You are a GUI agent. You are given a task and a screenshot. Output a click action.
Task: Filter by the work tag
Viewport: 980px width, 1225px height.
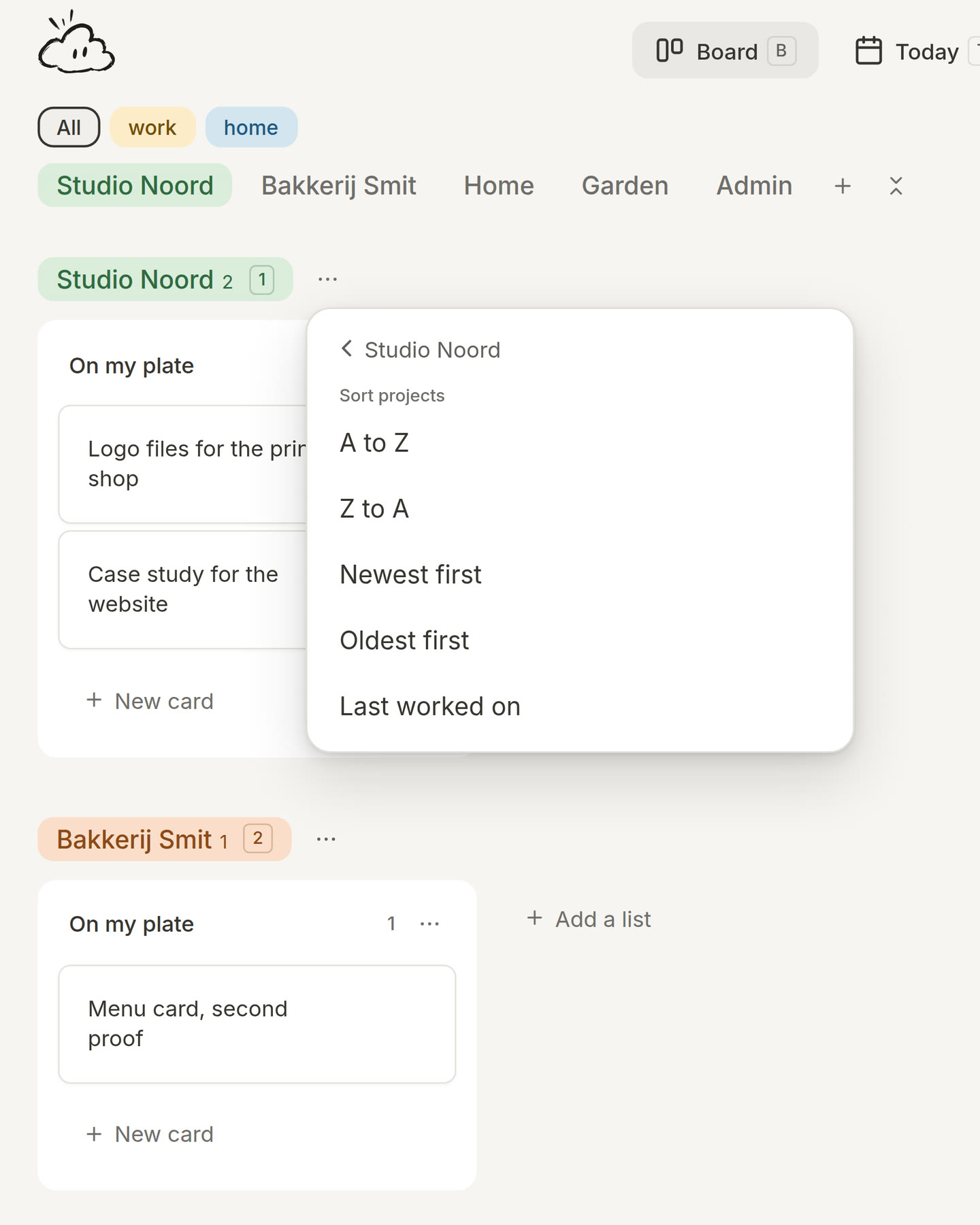152,127
